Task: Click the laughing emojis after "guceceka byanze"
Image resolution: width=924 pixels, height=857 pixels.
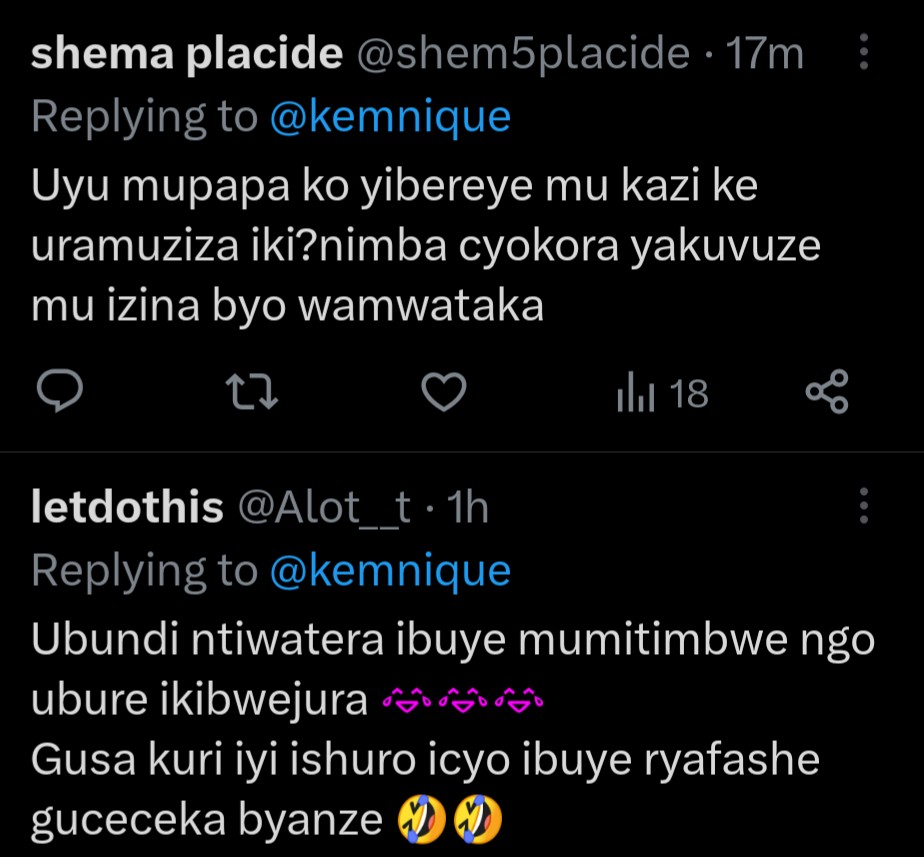Action: pyautogui.click(x=448, y=822)
